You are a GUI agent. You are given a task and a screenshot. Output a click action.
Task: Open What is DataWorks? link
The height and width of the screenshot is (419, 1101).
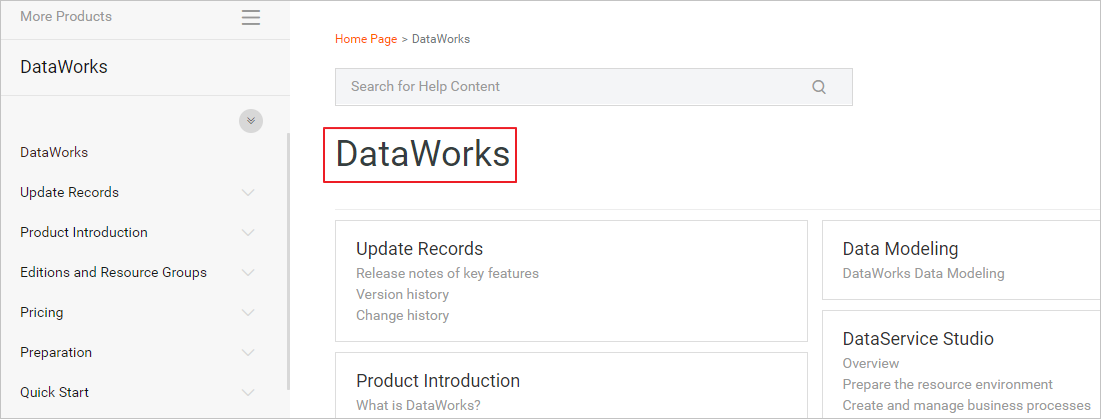[x=418, y=406]
